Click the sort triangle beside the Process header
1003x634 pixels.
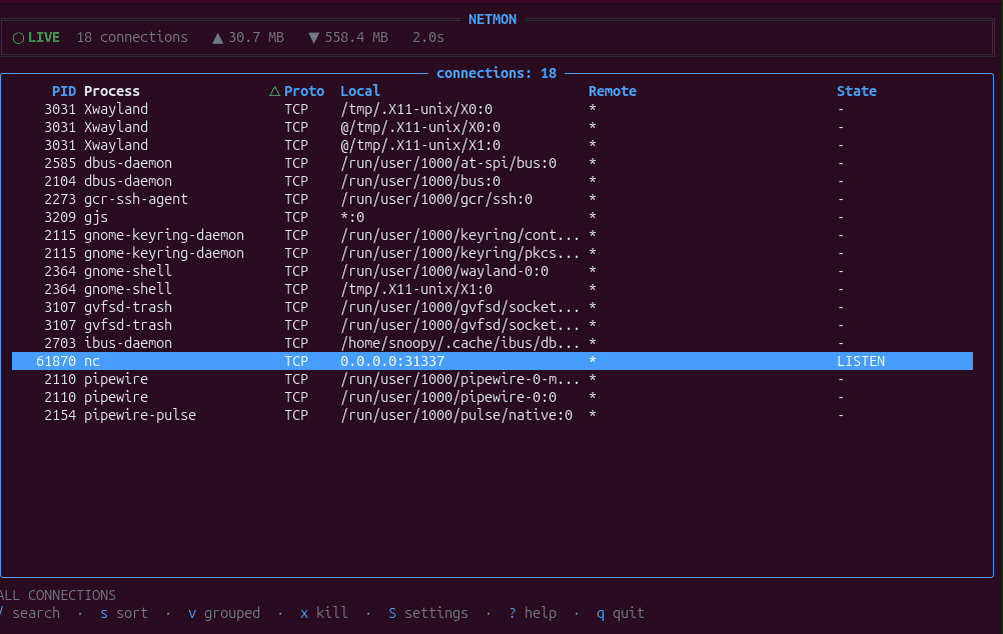pyautogui.click(x=274, y=91)
